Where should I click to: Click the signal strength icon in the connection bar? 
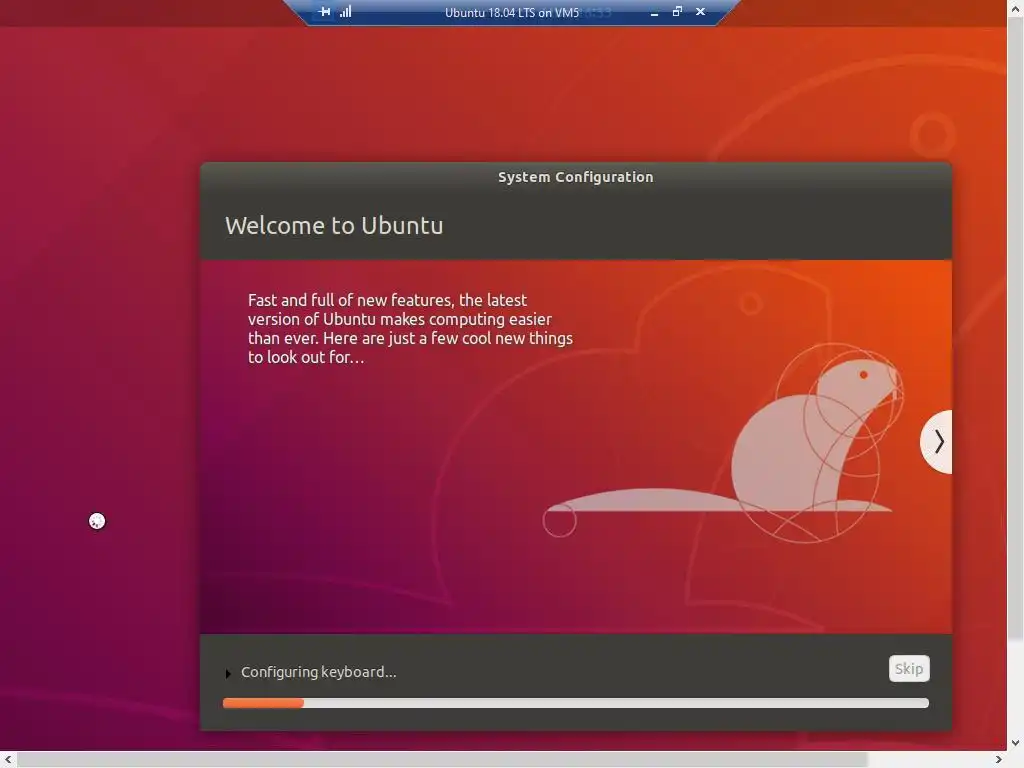(345, 12)
